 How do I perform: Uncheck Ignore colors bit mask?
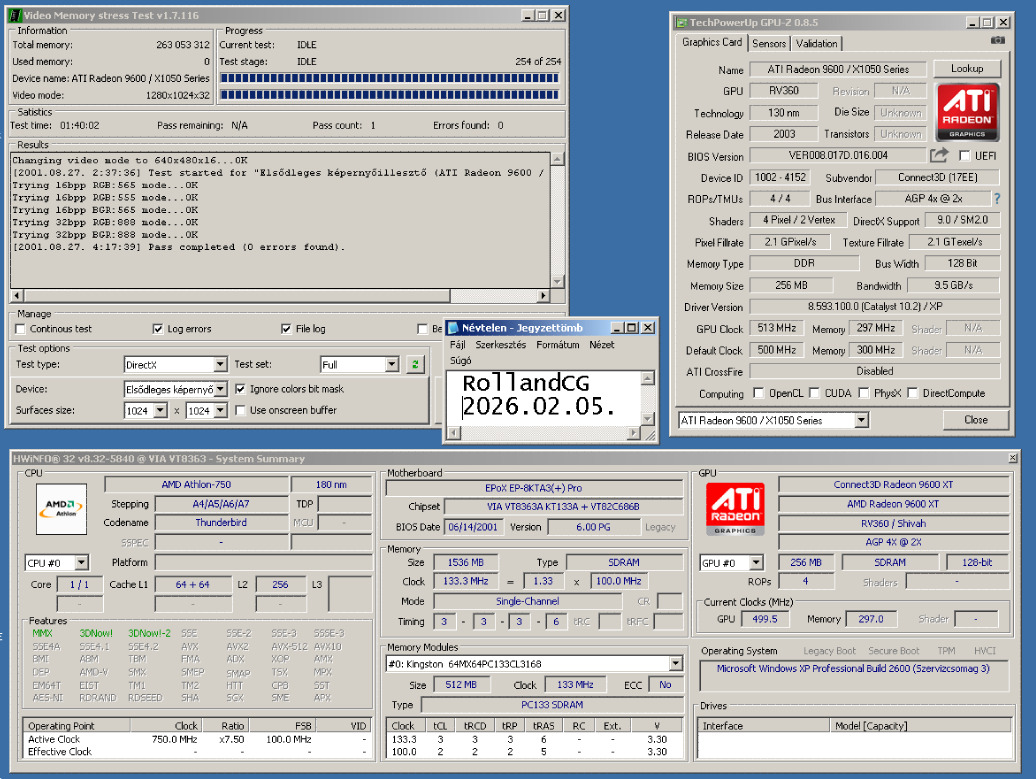click(240, 388)
